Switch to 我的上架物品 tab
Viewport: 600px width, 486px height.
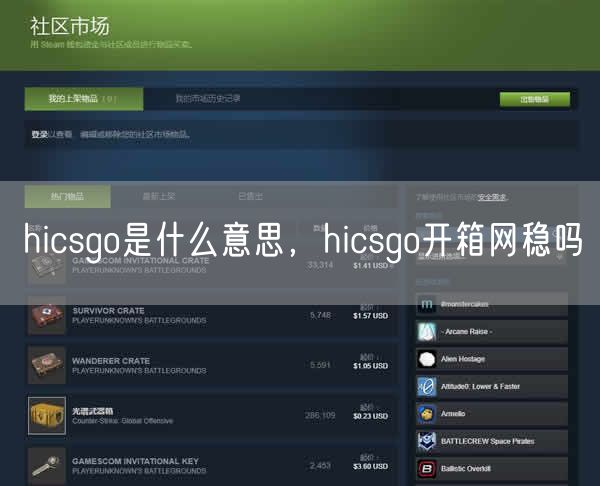(84, 99)
